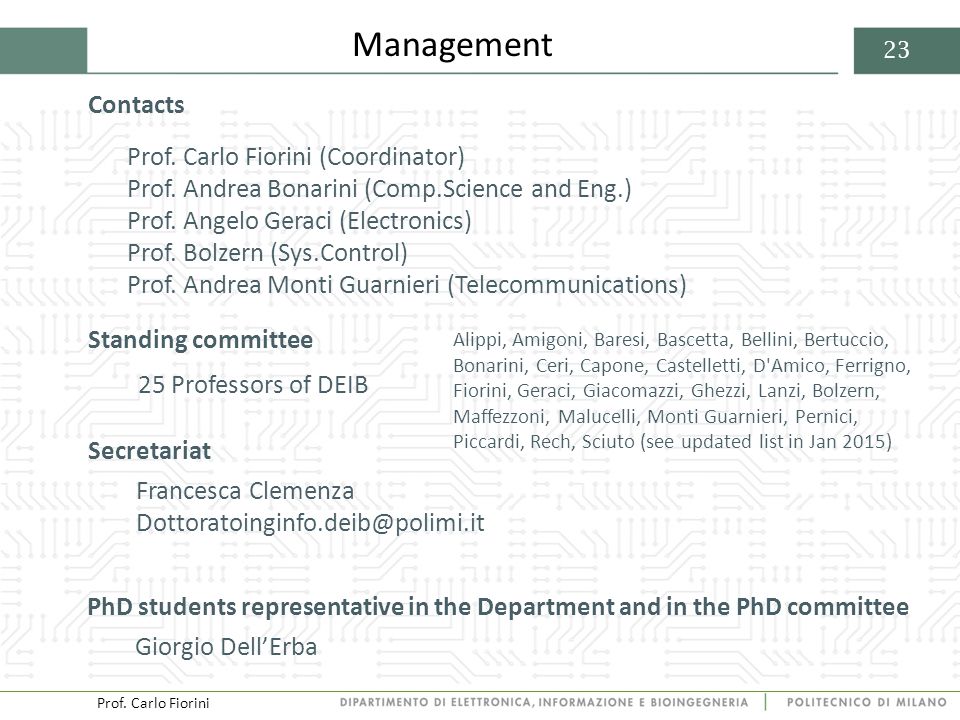Click the committee member names list
The width and height of the screenshot is (960, 720).
pyautogui.click(x=681, y=391)
